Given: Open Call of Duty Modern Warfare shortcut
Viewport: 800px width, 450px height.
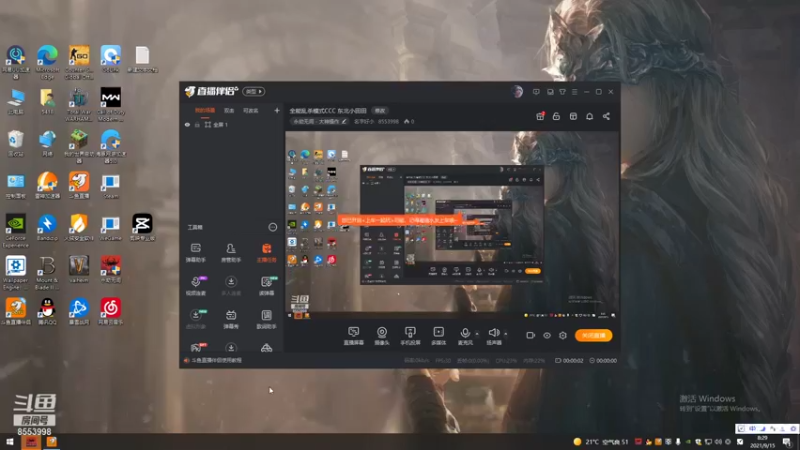Looking at the screenshot, I should (x=111, y=105).
